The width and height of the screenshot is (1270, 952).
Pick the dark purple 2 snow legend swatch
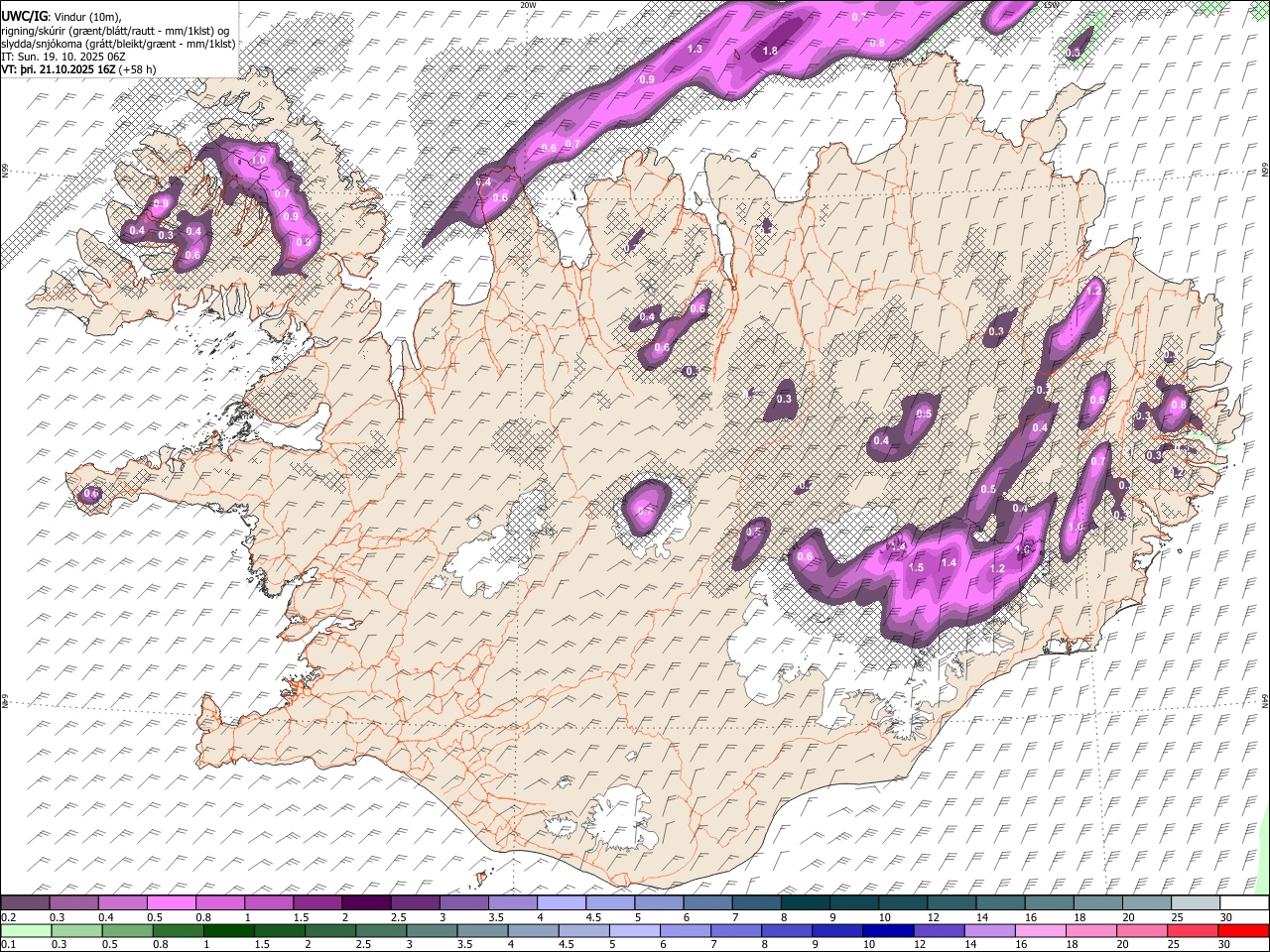[366, 903]
